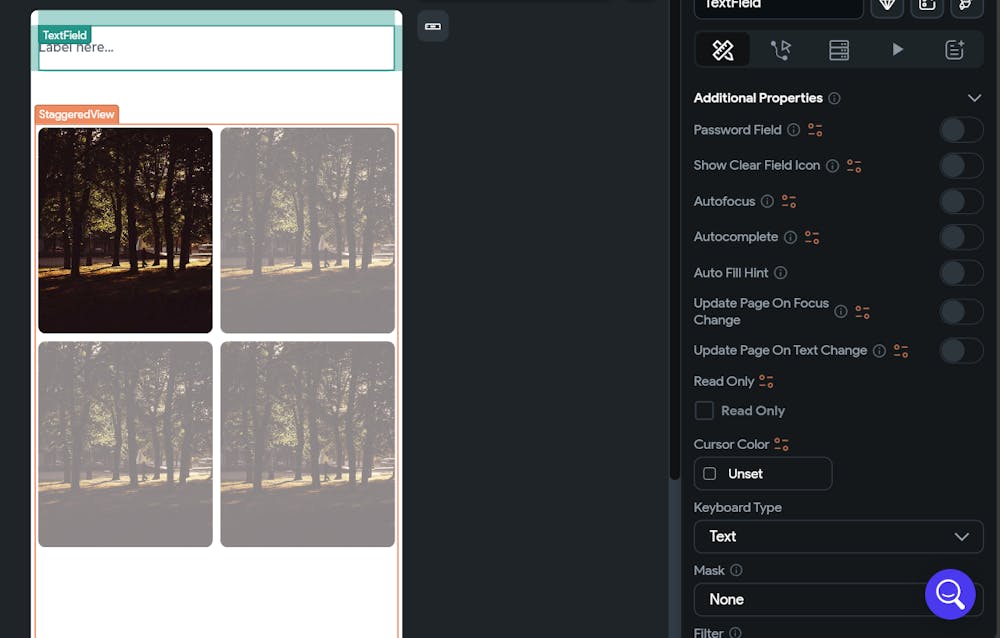Viewport: 1000px width, 638px height.
Task: Select the faded image right of the dark forest image
Action: click(307, 230)
